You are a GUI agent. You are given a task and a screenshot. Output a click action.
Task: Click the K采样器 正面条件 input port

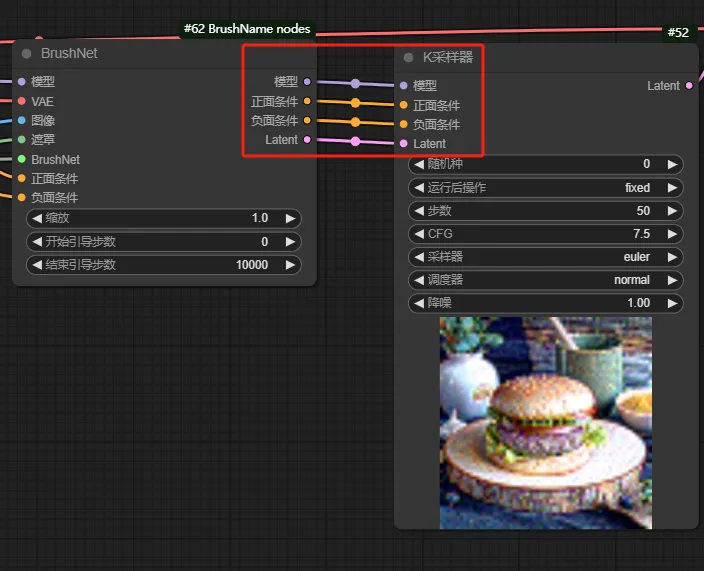tap(404, 105)
